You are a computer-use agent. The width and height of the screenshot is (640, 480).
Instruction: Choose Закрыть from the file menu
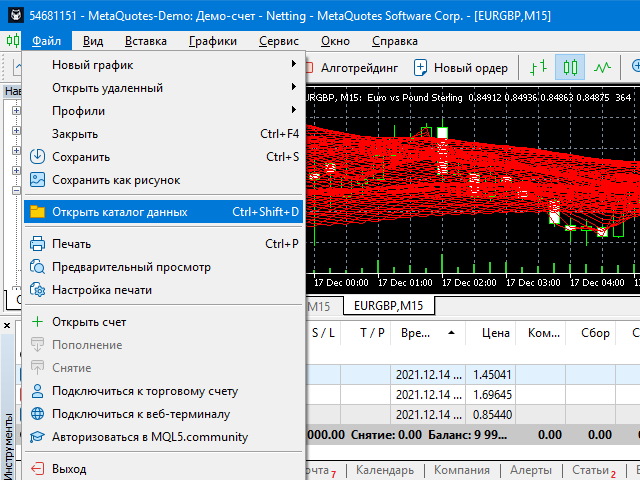163,134
